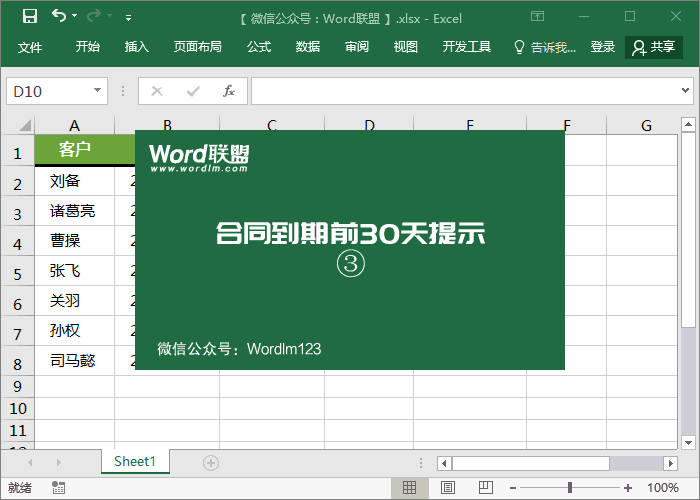Click the Sheet1 worksheet tab
Screen dimensions: 700x500
pos(135,461)
